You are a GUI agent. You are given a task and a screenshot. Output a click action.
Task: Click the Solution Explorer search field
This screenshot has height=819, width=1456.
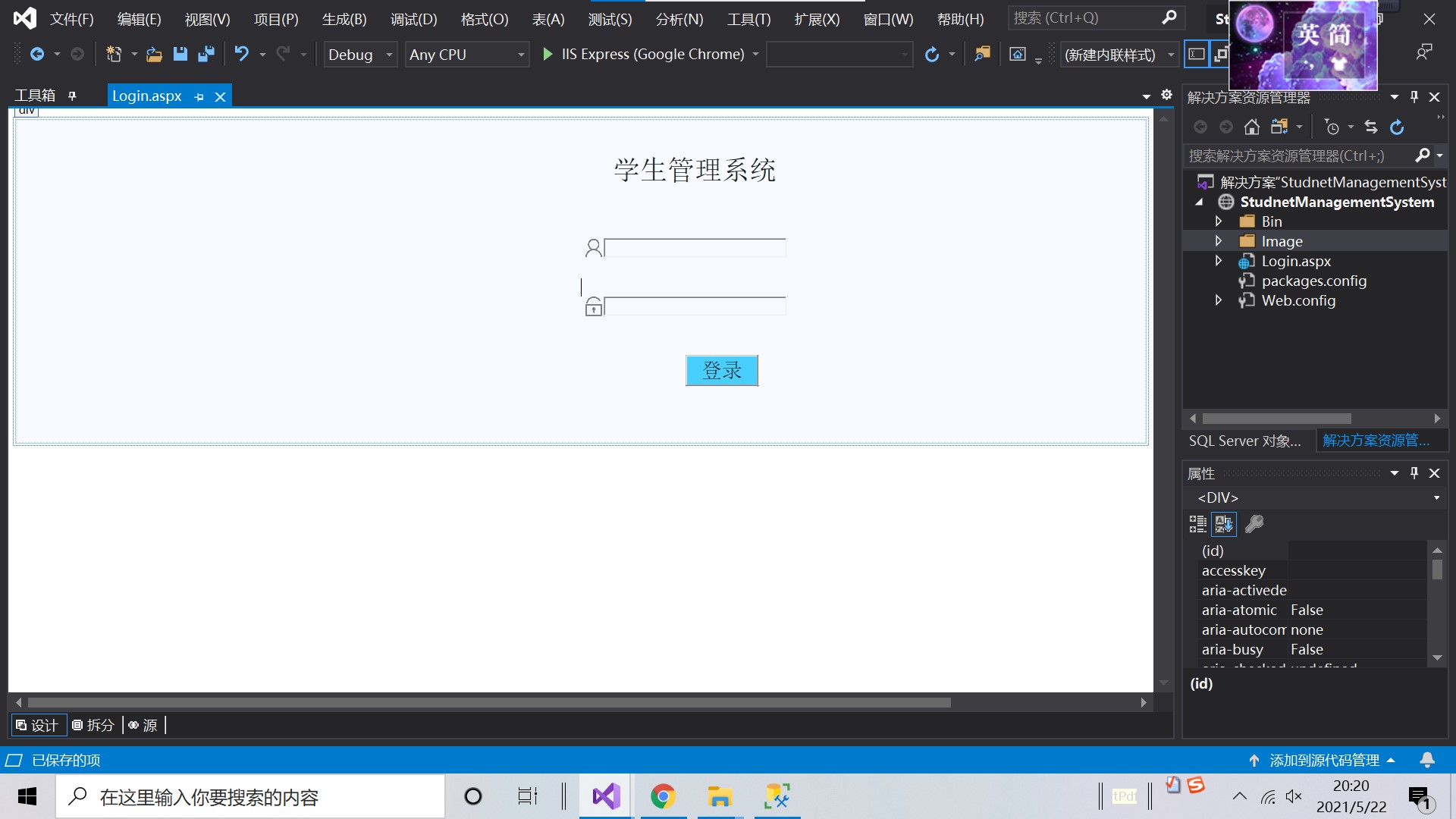[x=1300, y=155]
